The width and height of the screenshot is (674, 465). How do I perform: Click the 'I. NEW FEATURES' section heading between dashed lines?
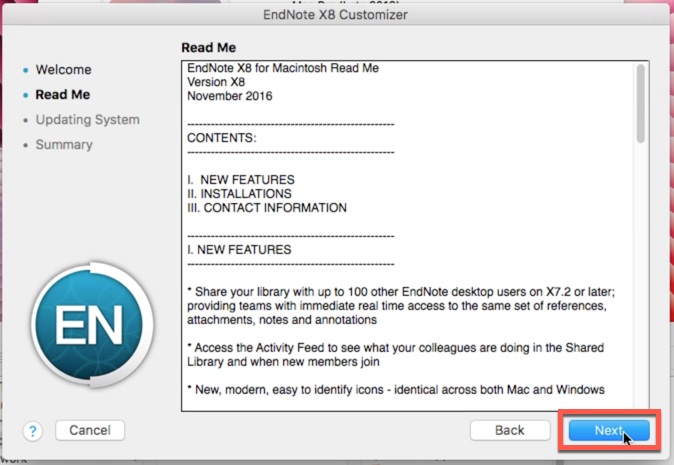pos(239,250)
